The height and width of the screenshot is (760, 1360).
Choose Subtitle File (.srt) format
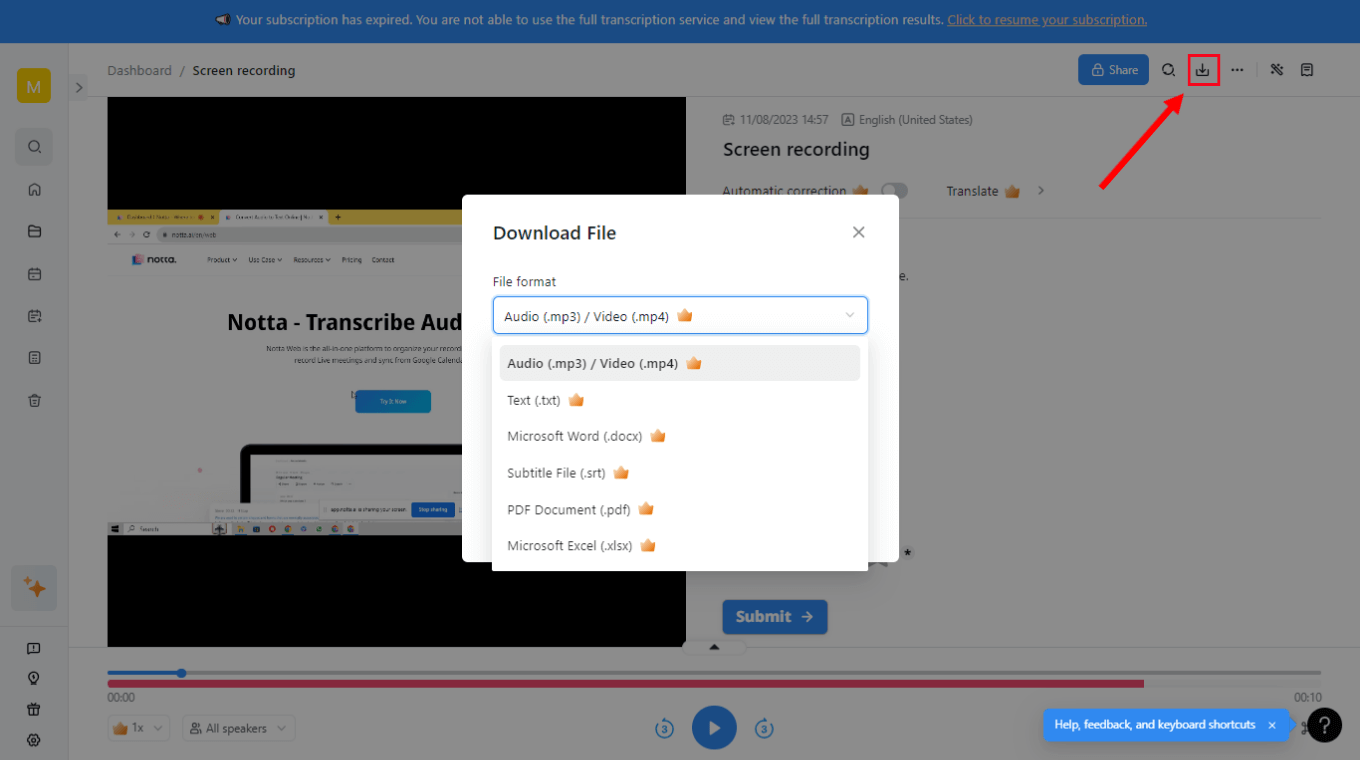[x=680, y=473]
